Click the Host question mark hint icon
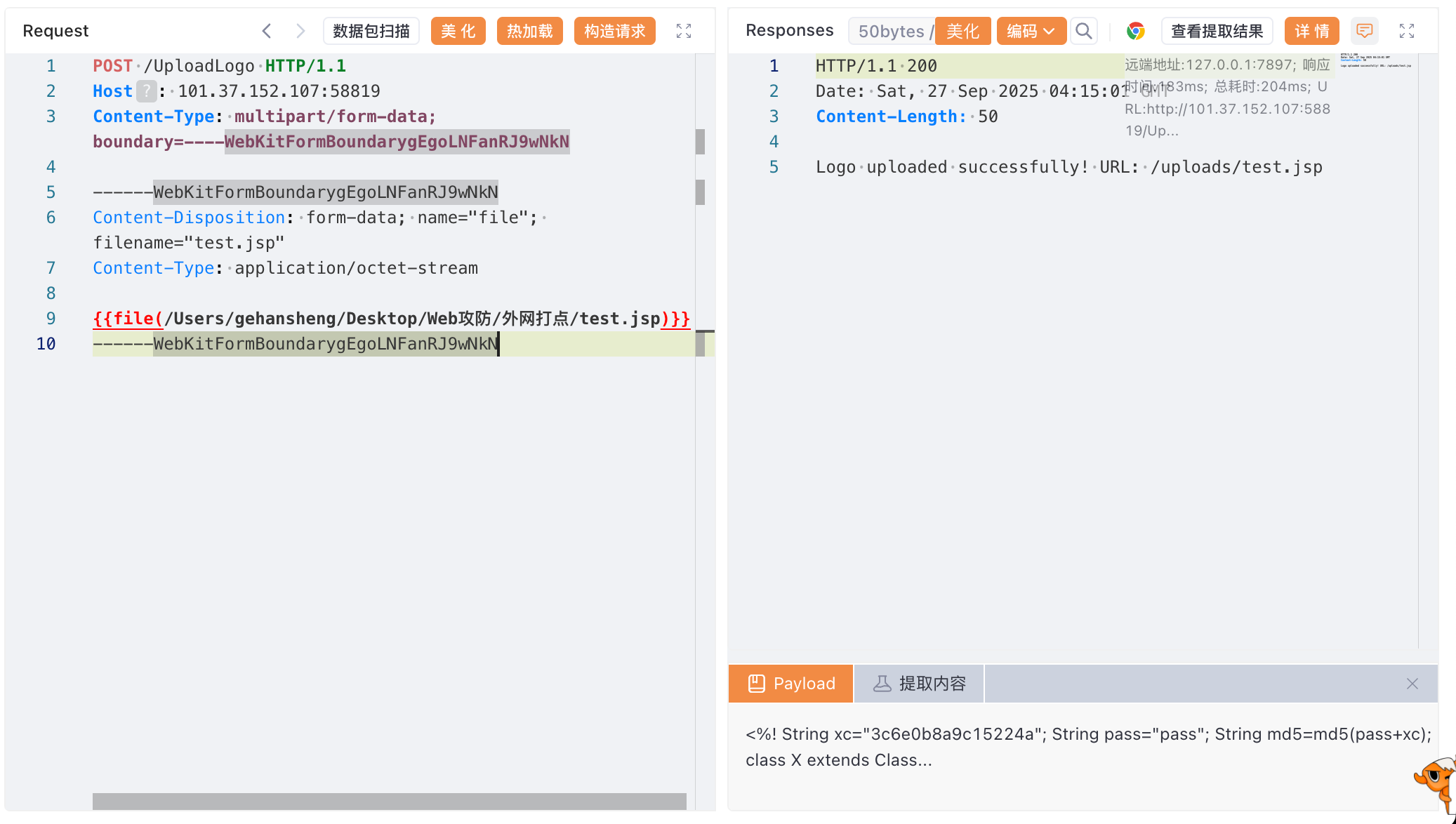Screen dimensions: 1456x824 point(146,91)
